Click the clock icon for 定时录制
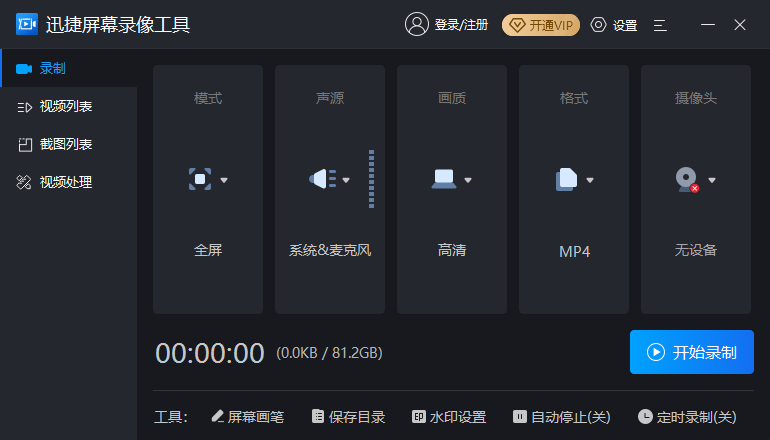This screenshot has width=770, height=440. coord(645,416)
